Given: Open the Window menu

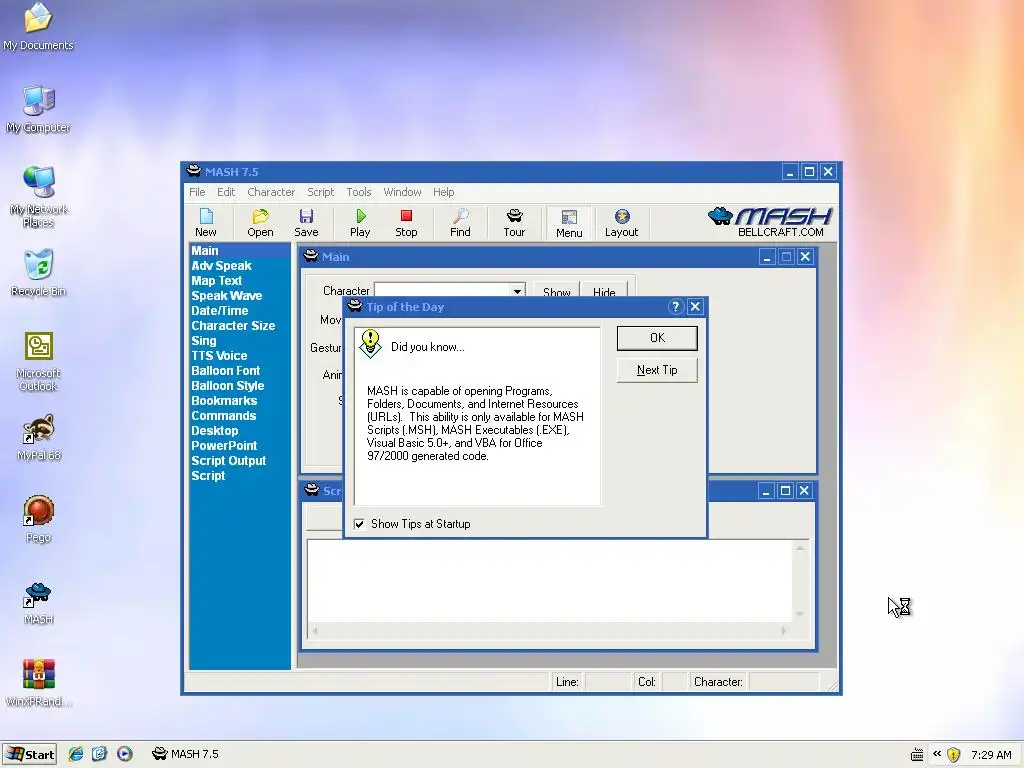Looking at the screenshot, I should click(x=402, y=192).
